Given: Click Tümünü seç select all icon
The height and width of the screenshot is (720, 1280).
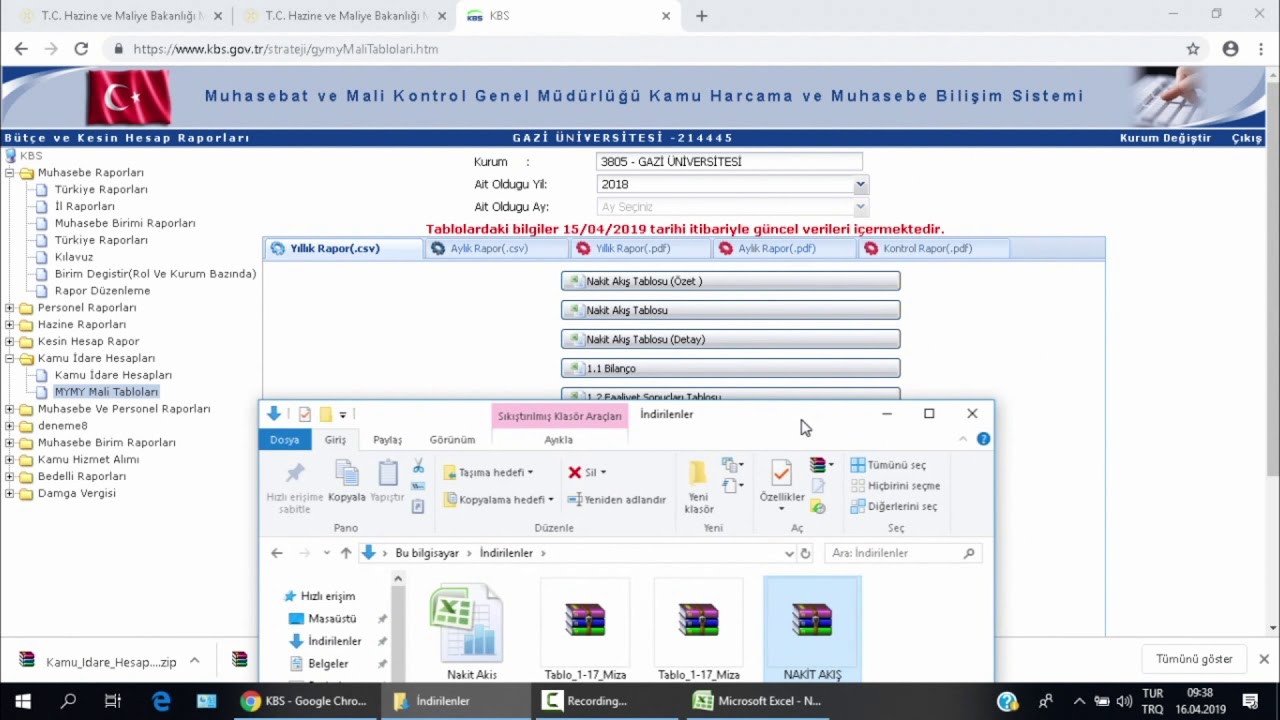Looking at the screenshot, I should click(888, 465).
